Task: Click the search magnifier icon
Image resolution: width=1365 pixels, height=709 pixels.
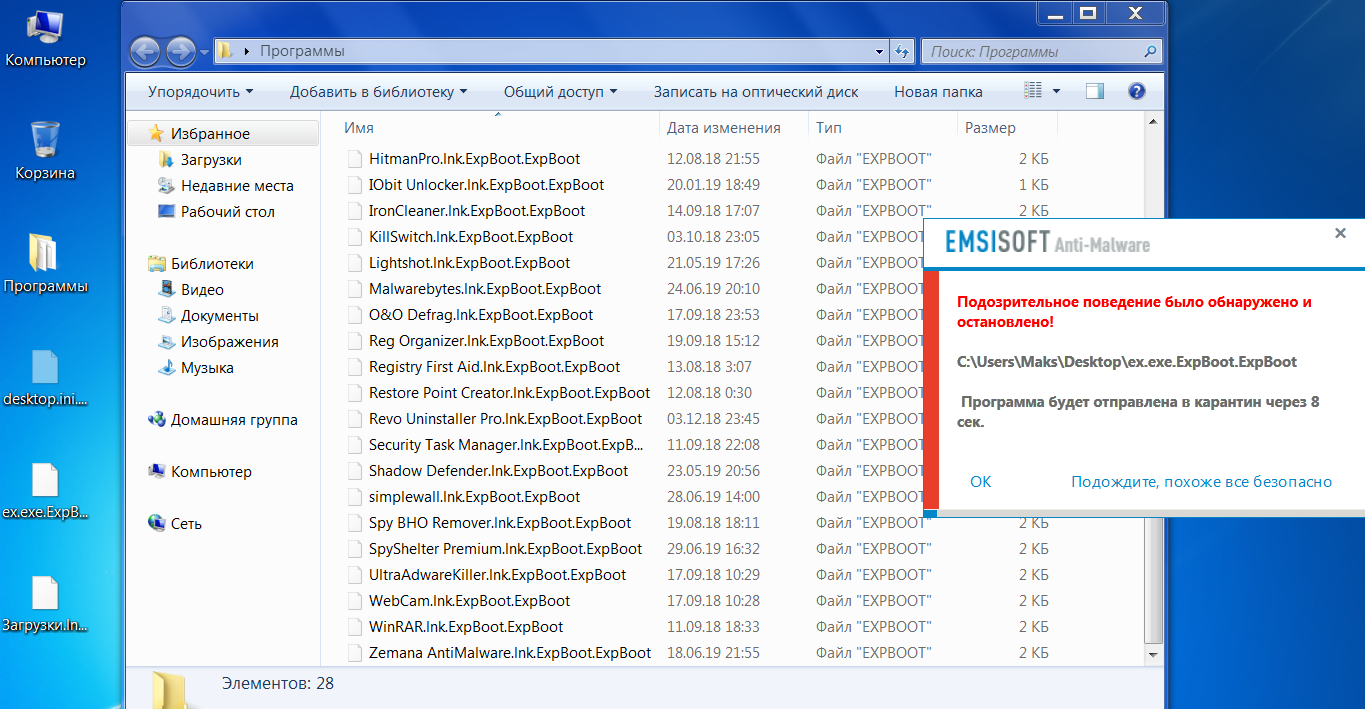Action: (x=1150, y=51)
